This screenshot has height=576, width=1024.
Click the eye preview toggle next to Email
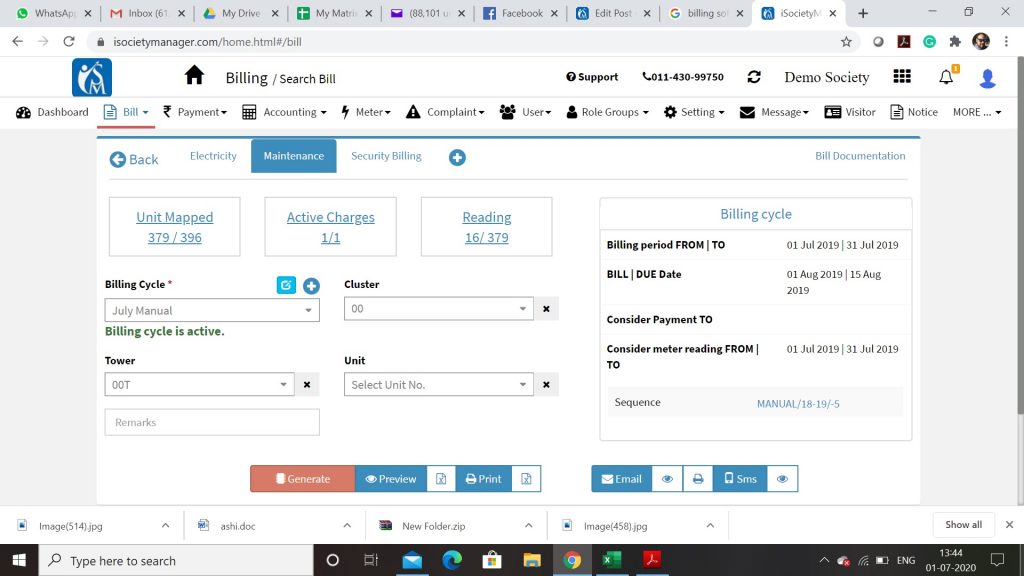coord(667,478)
